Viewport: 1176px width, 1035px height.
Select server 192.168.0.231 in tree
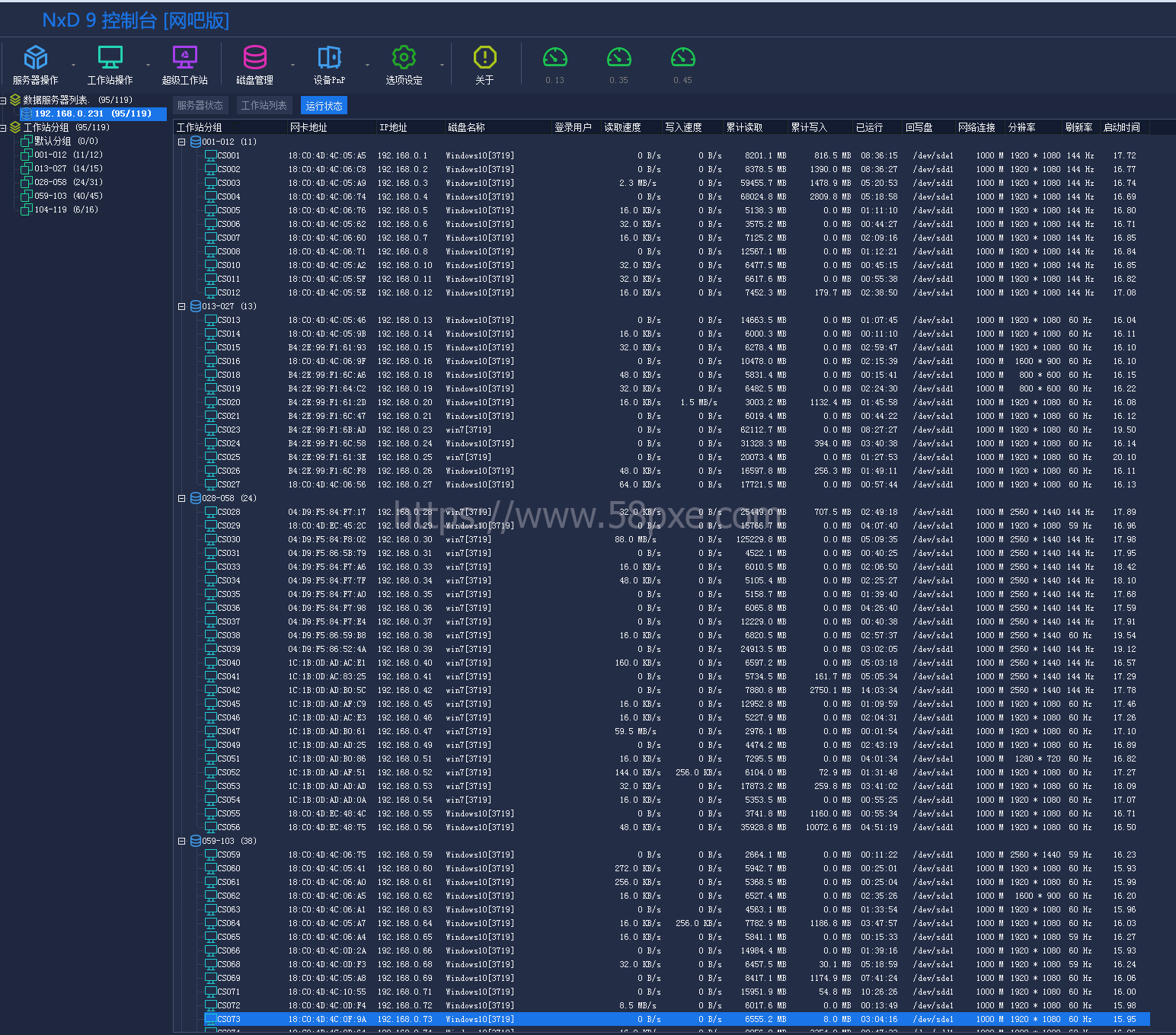[x=93, y=113]
